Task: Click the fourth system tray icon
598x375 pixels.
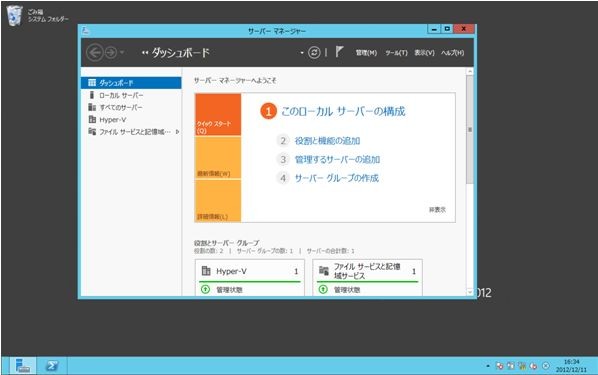Action: click(533, 366)
